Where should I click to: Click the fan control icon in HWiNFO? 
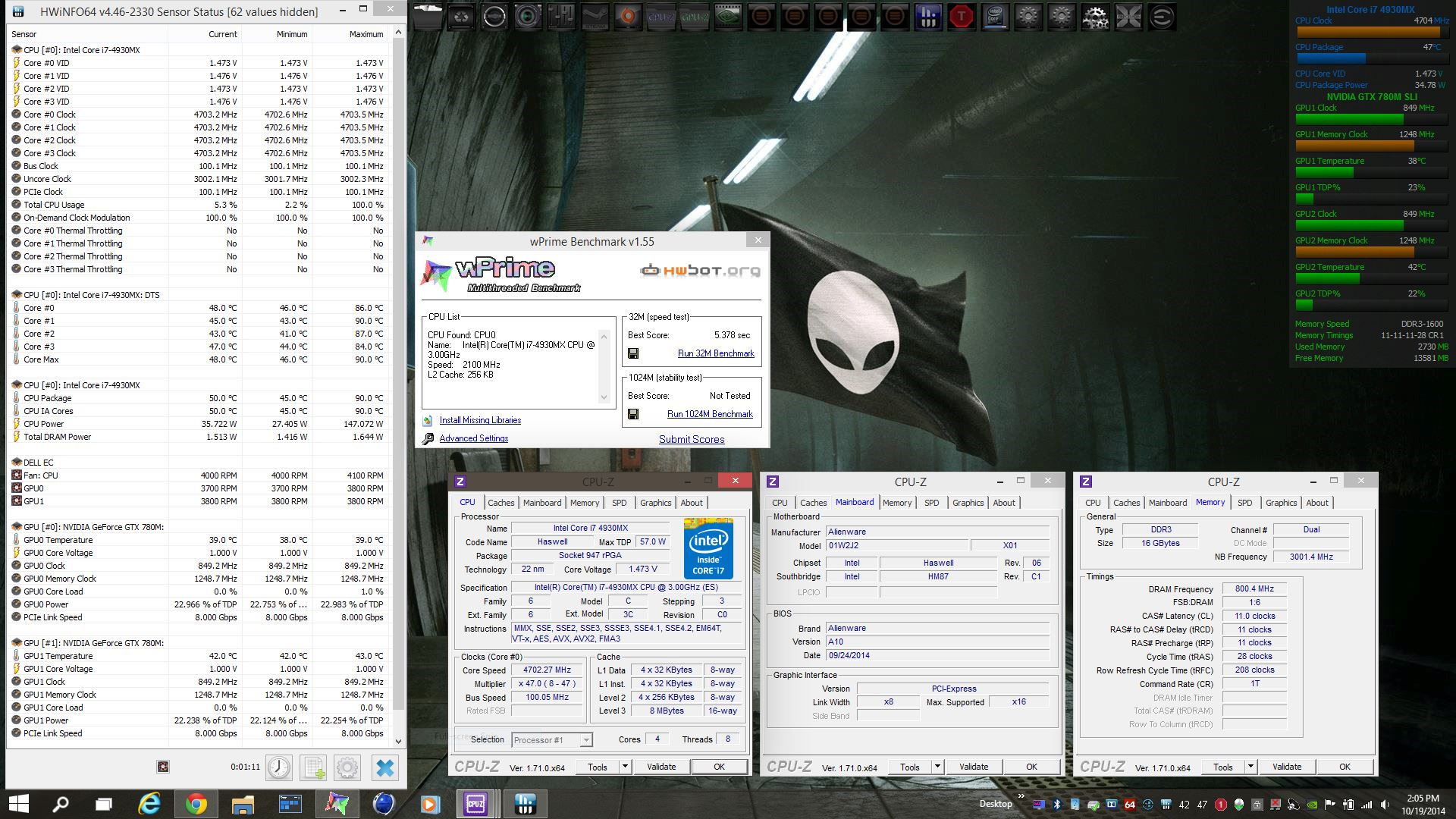pos(162,767)
